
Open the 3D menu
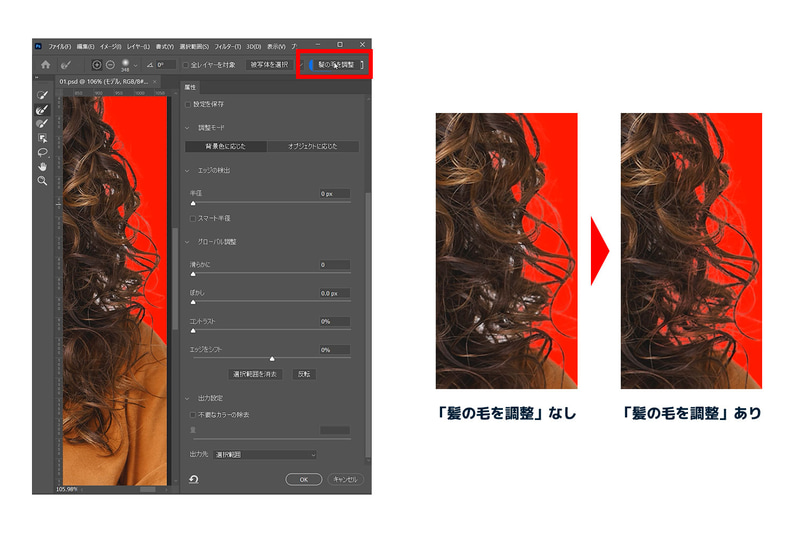coord(254,46)
